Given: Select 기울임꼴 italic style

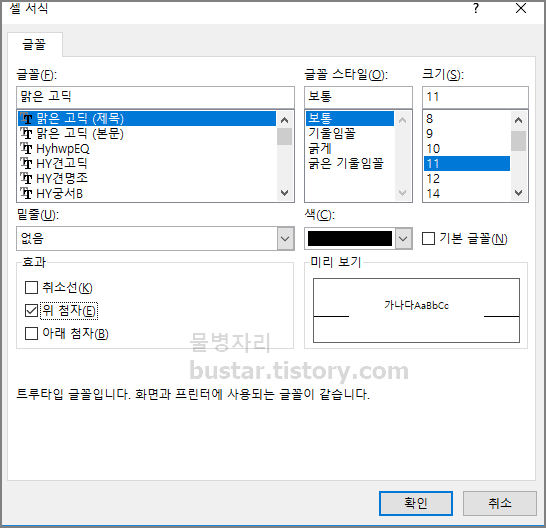Looking at the screenshot, I should (350, 133).
